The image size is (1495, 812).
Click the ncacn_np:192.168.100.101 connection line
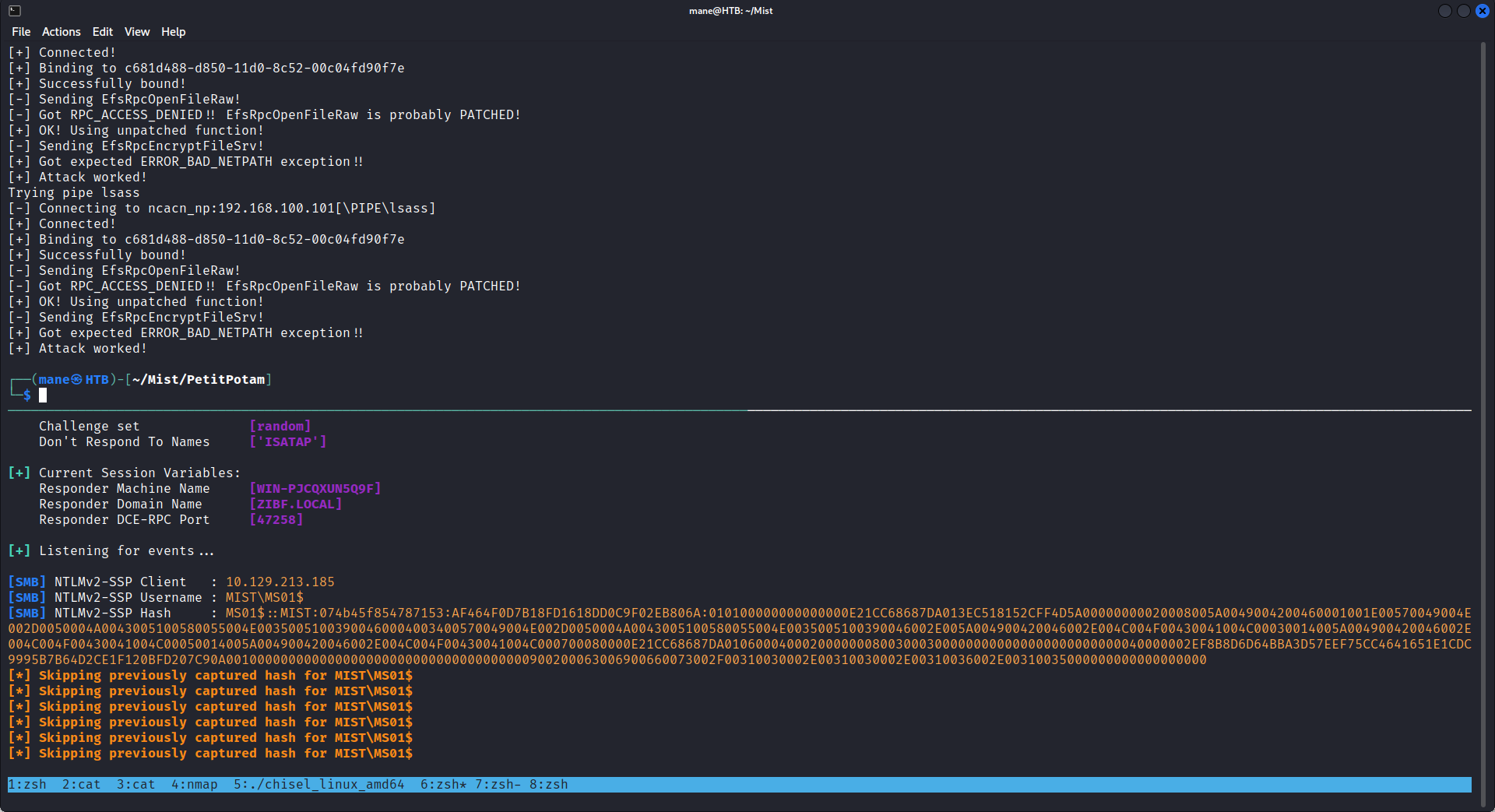point(222,209)
